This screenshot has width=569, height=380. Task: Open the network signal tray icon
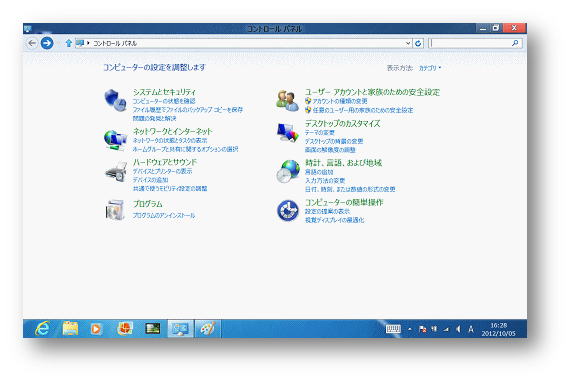click(446, 329)
